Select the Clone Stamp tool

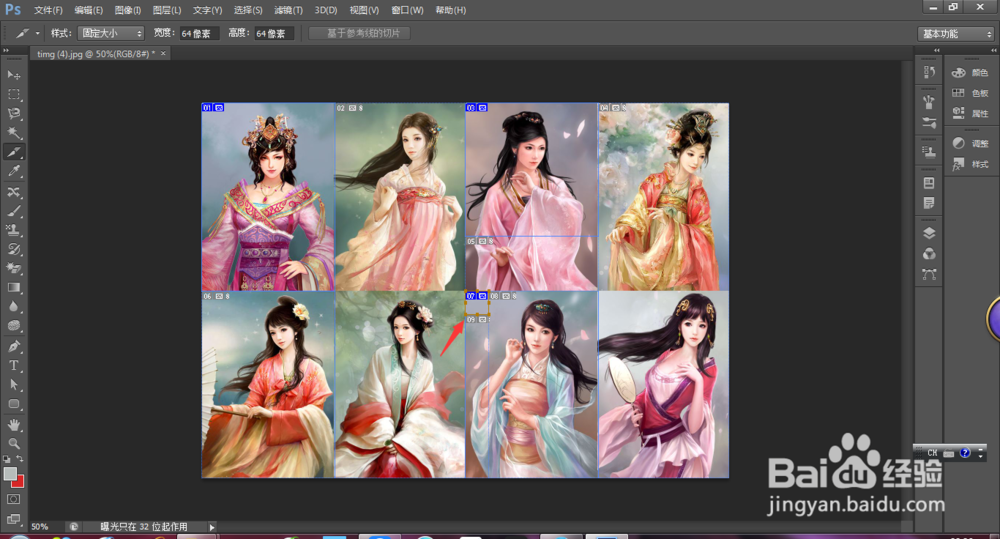pos(13,230)
